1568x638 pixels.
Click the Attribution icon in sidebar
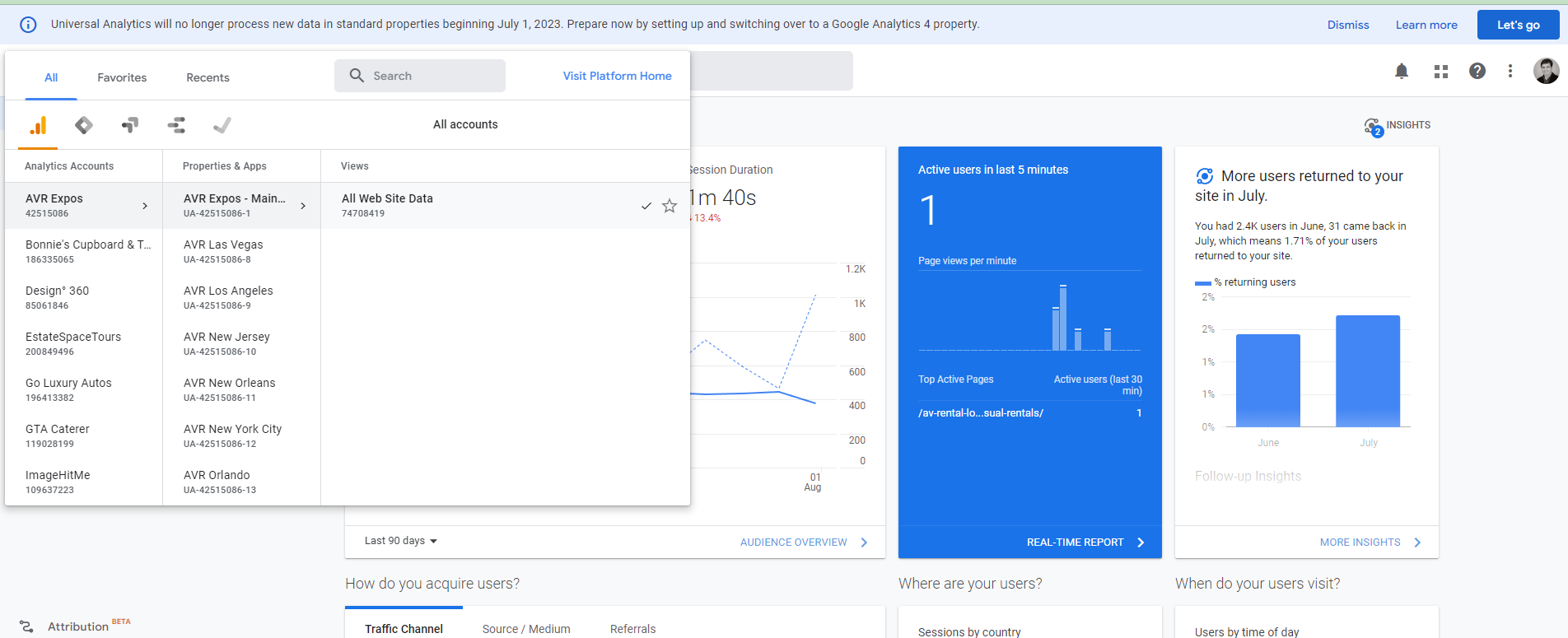26,626
